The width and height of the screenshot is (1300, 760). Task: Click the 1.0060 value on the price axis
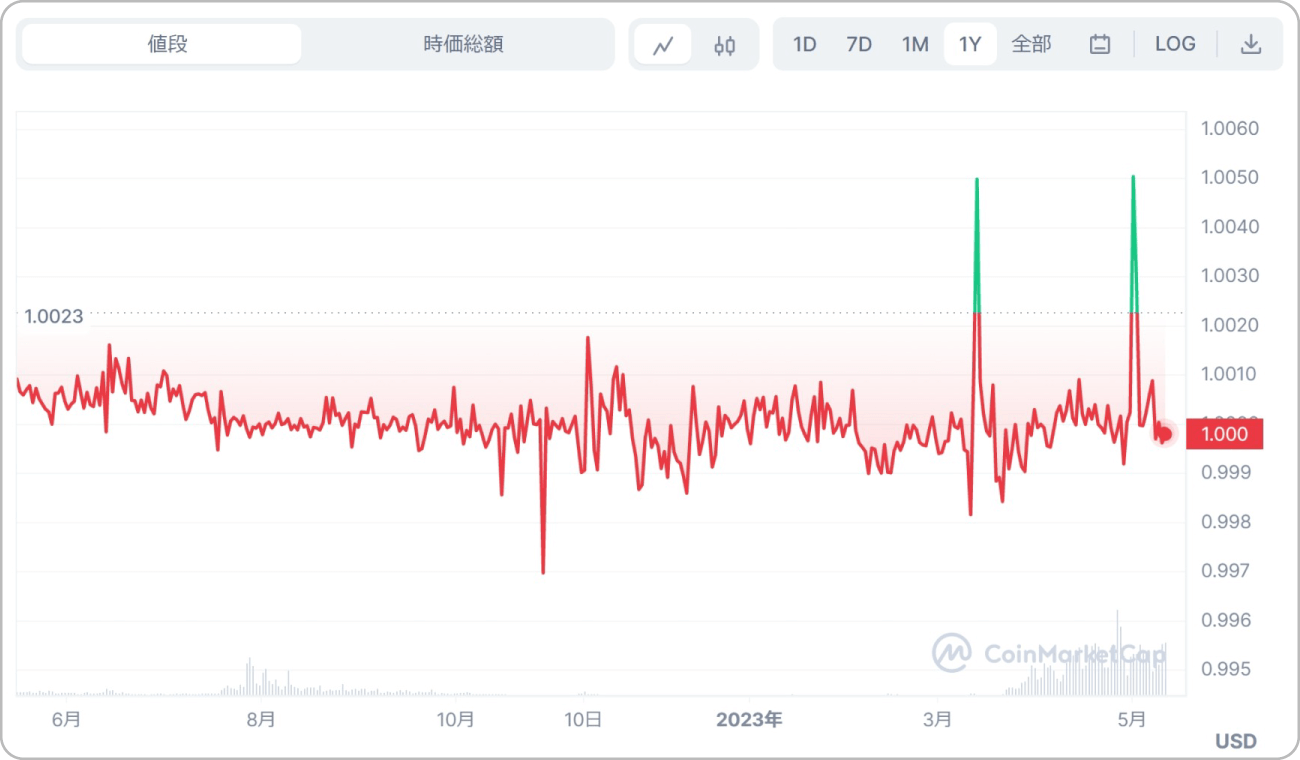(x=1230, y=129)
